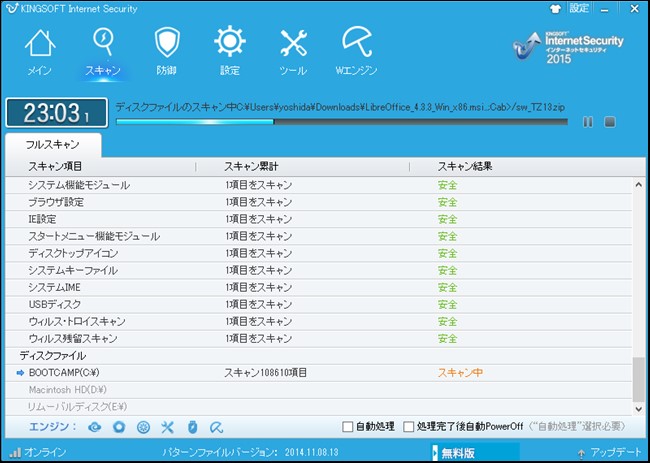Click the スキャン結果 column header
650x463 pixels.
click(x=465, y=167)
